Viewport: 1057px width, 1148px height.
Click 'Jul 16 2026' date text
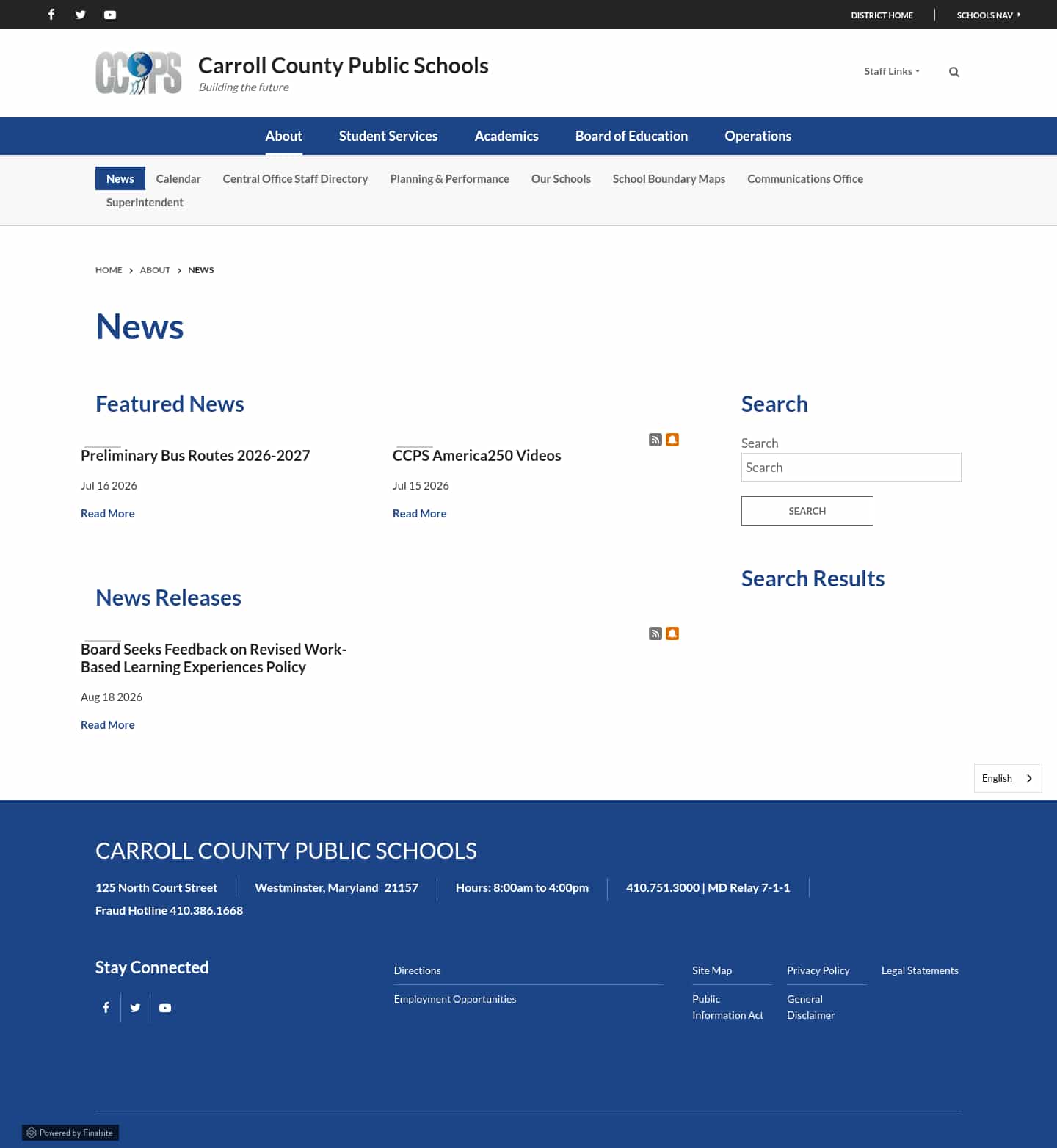coord(109,485)
